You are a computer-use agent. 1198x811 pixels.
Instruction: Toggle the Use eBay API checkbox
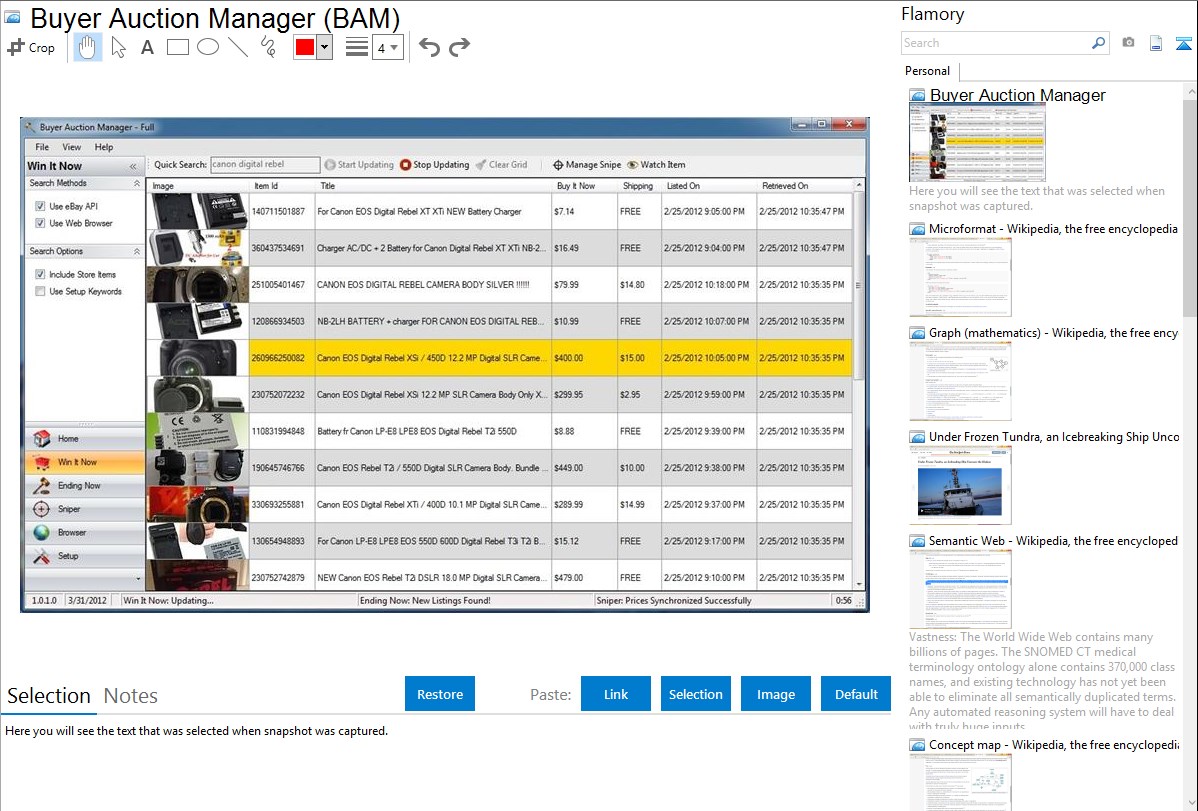(40, 206)
